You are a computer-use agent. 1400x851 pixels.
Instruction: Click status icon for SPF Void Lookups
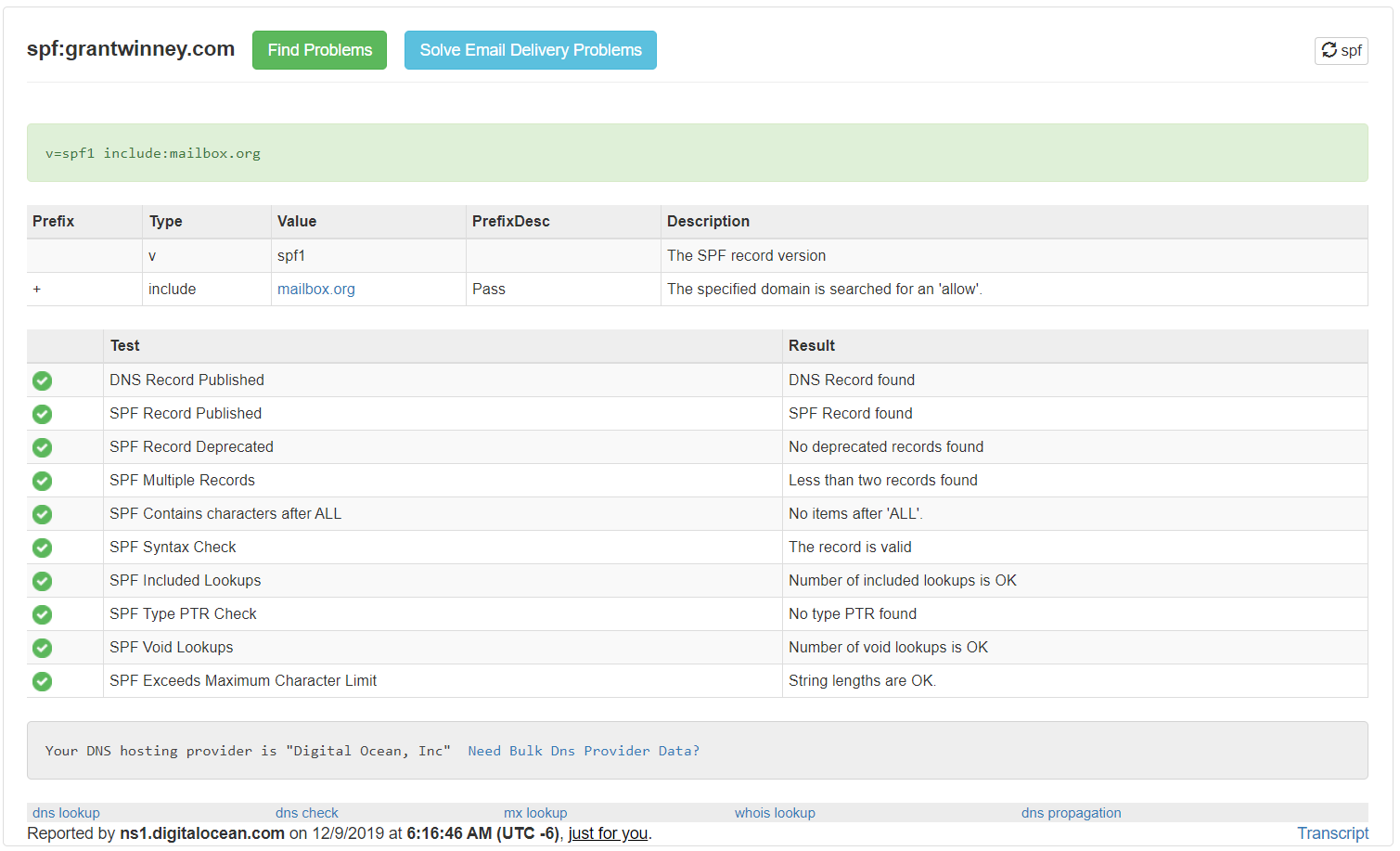coord(43,648)
